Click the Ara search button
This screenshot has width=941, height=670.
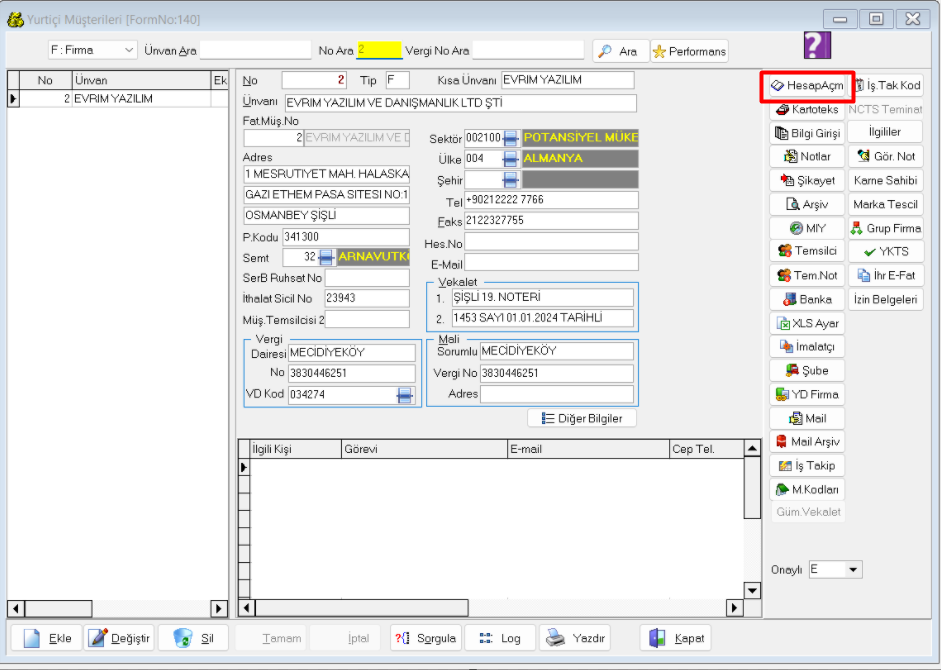pyautogui.click(x=621, y=52)
